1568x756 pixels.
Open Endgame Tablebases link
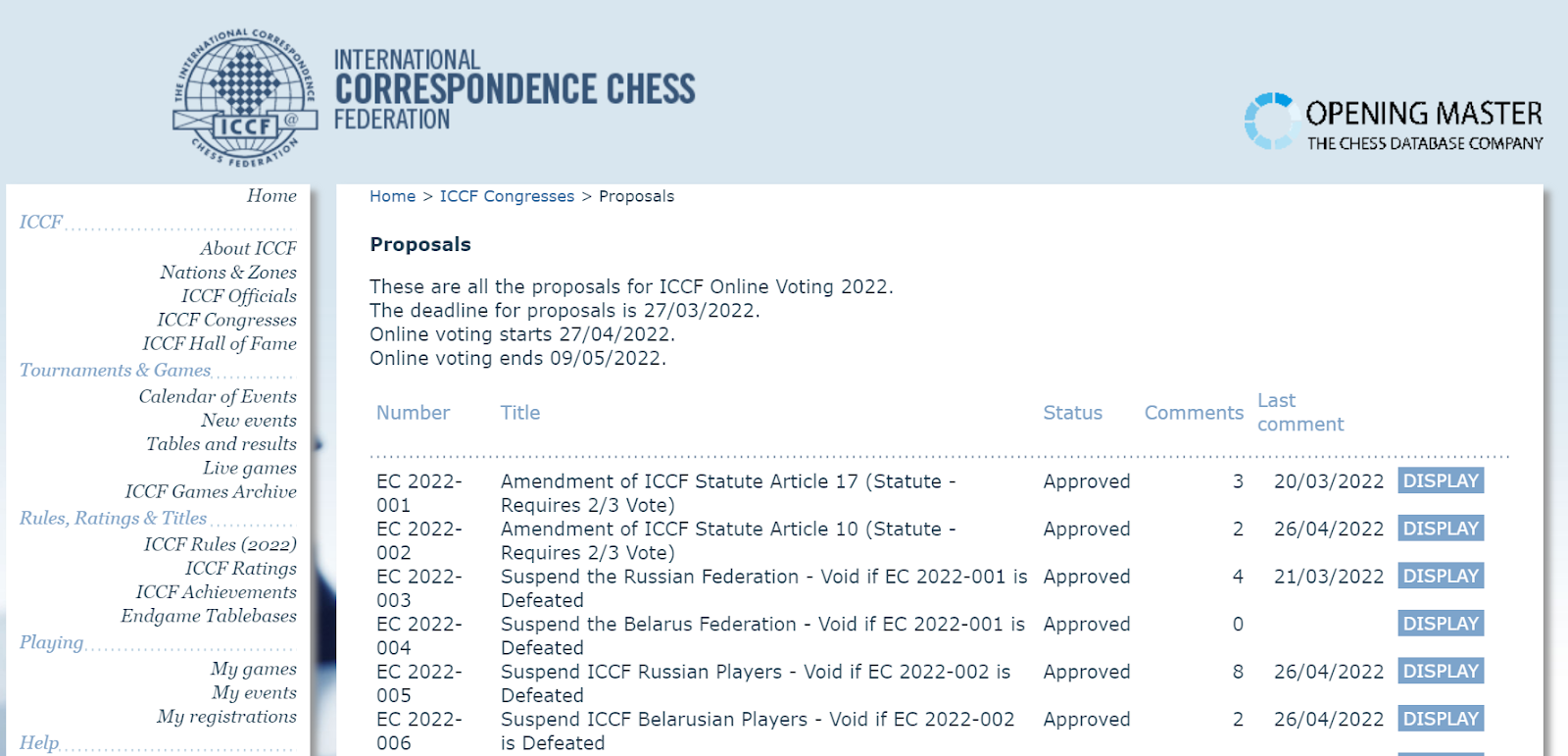[x=209, y=616]
